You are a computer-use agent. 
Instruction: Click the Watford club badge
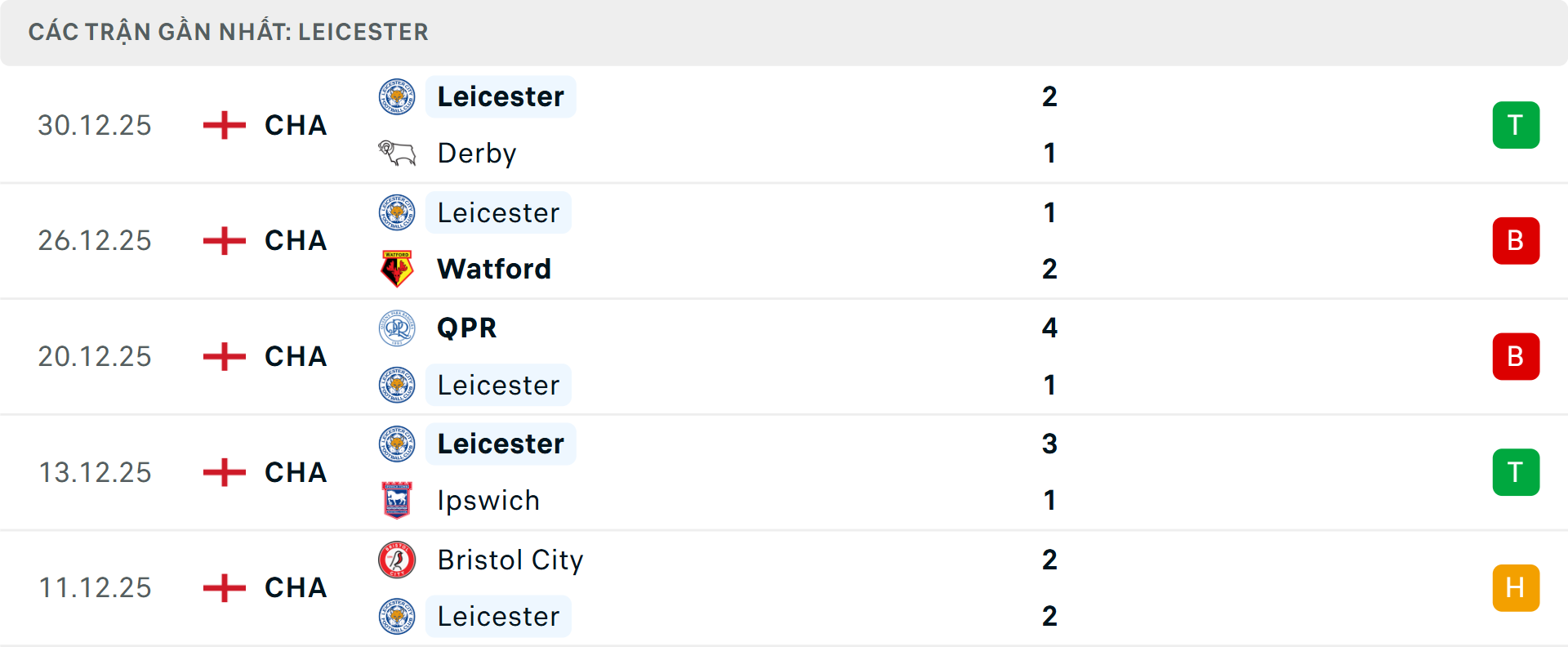(x=396, y=269)
